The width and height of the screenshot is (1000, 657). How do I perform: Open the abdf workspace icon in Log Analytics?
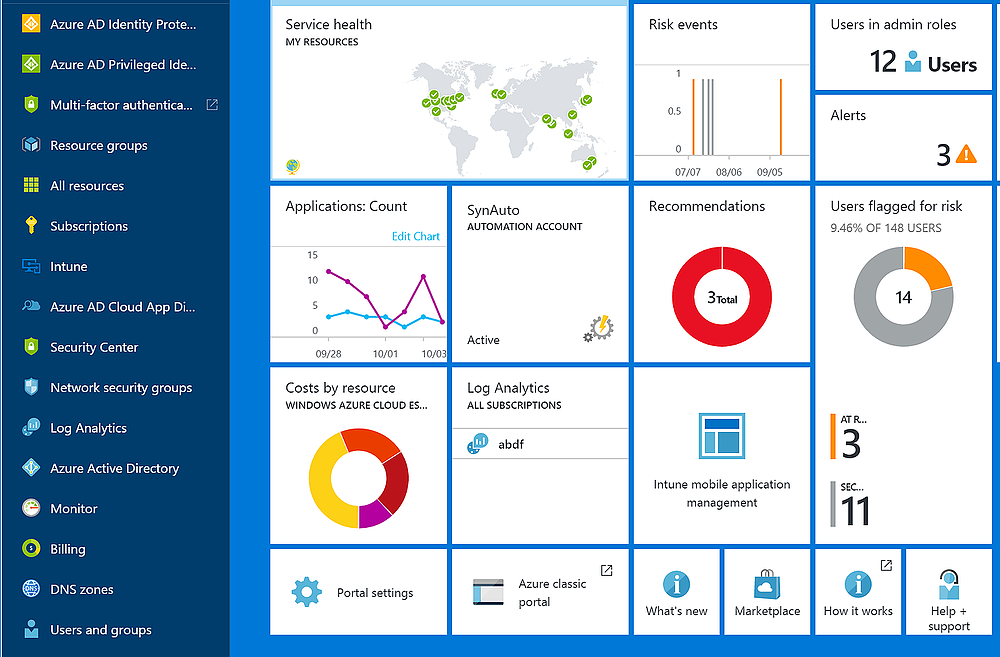(x=478, y=443)
